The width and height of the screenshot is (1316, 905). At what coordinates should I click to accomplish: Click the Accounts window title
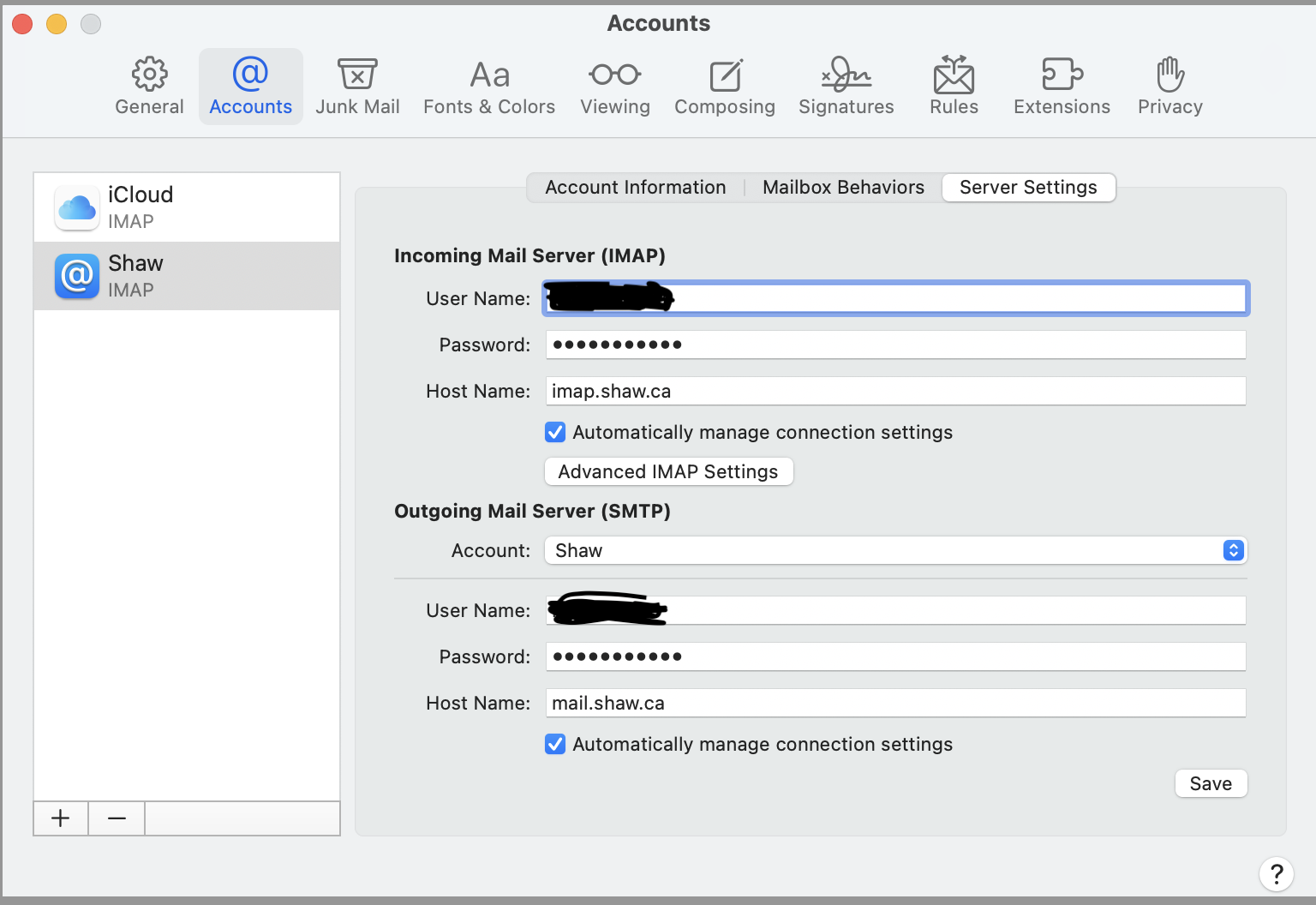point(659,23)
